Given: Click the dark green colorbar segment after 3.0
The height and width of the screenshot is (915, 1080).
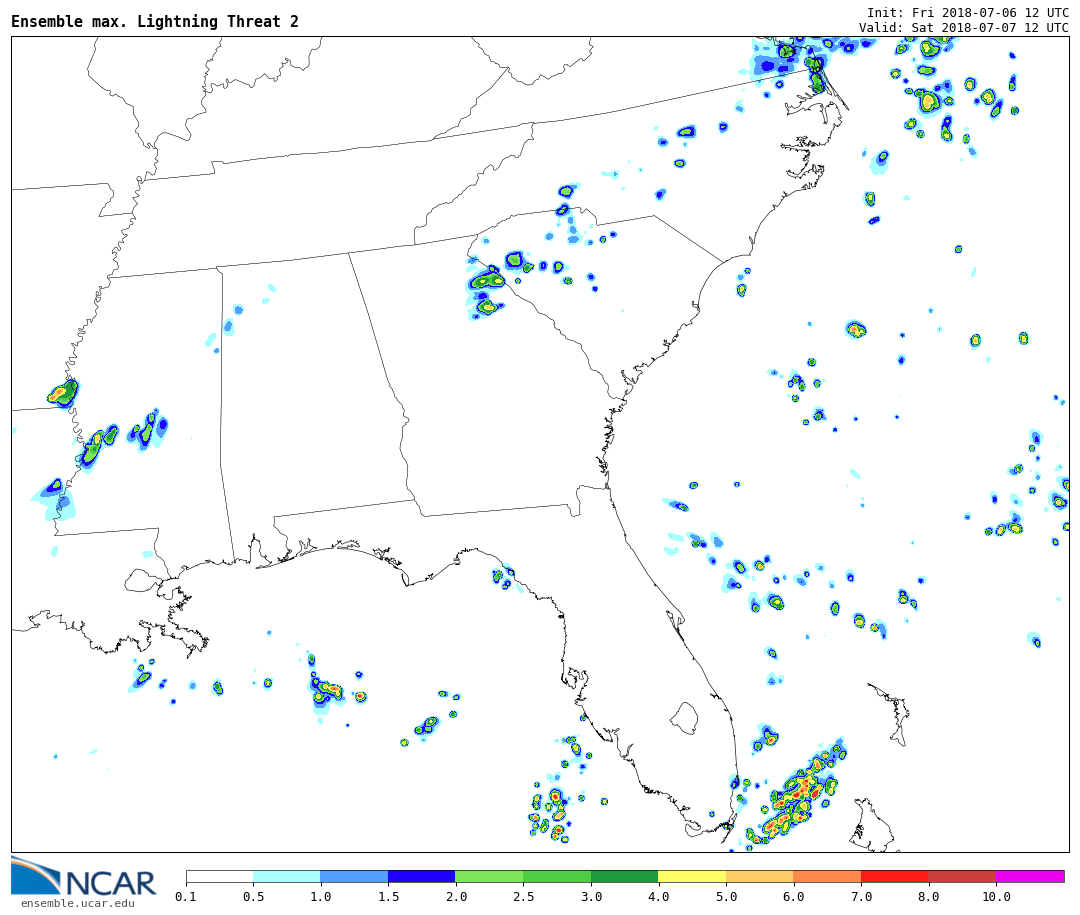Looking at the screenshot, I should (625, 876).
